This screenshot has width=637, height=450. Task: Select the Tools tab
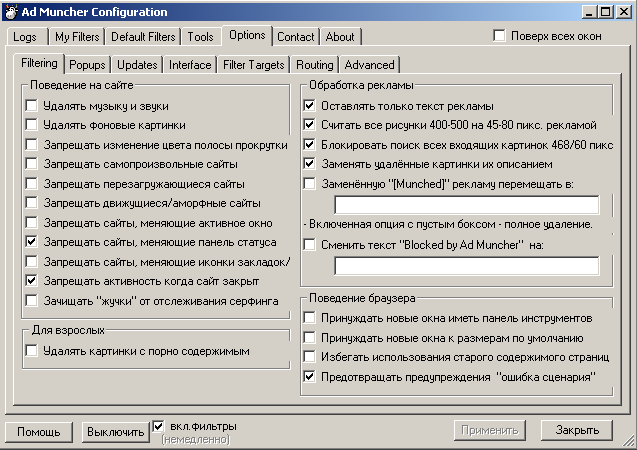pos(200,37)
